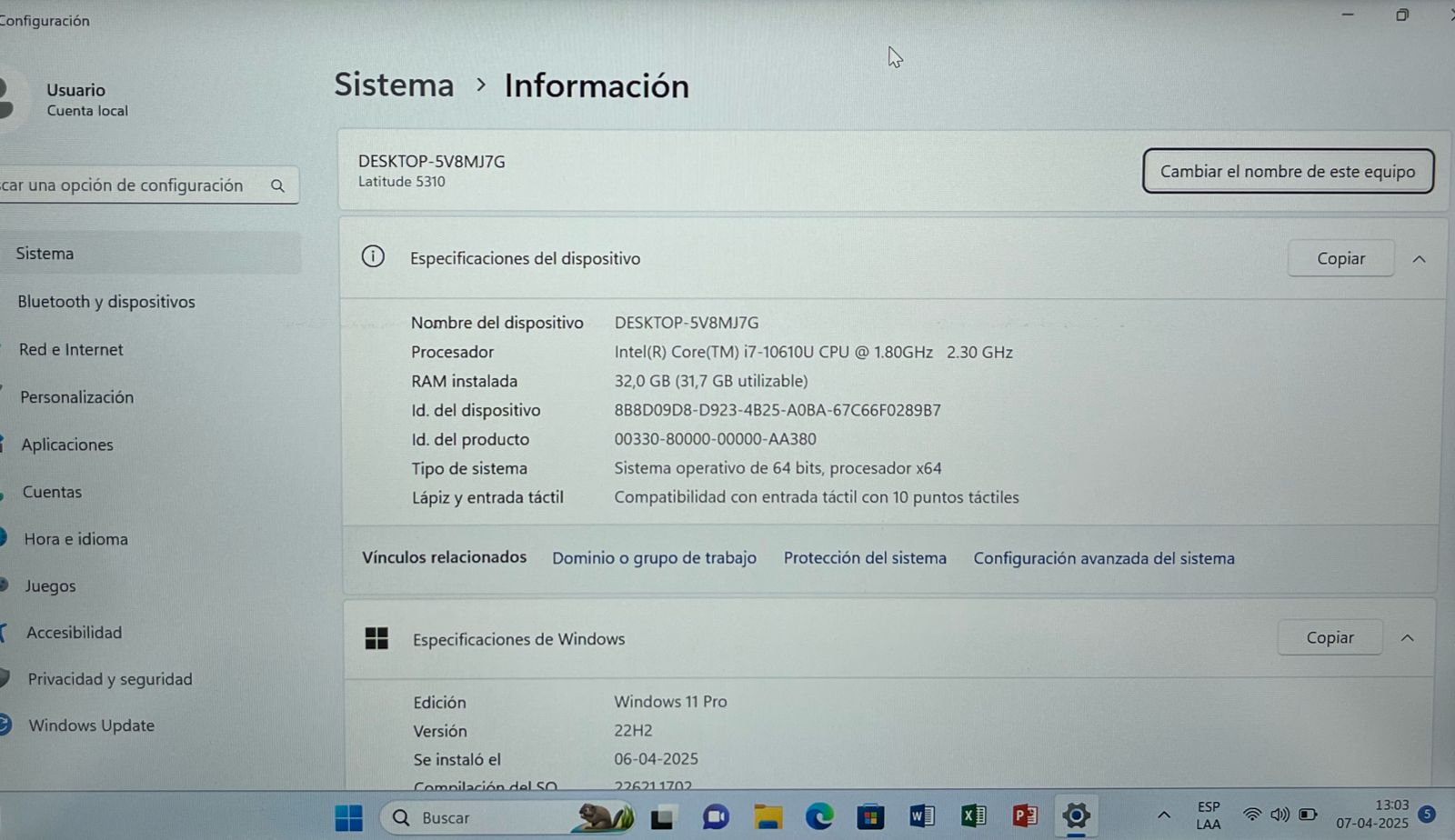Click the ESP LAA language indicator
This screenshot has width=1455, height=840.
[1209, 815]
